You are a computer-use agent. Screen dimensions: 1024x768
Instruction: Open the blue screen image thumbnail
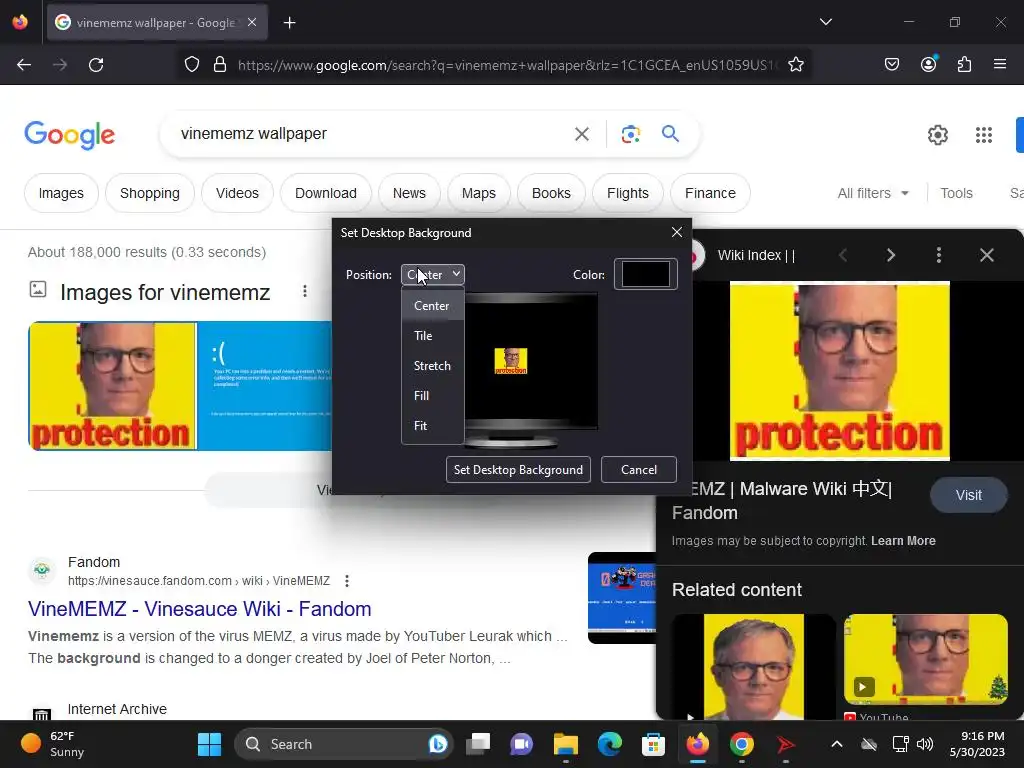click(x=264, y=386)
